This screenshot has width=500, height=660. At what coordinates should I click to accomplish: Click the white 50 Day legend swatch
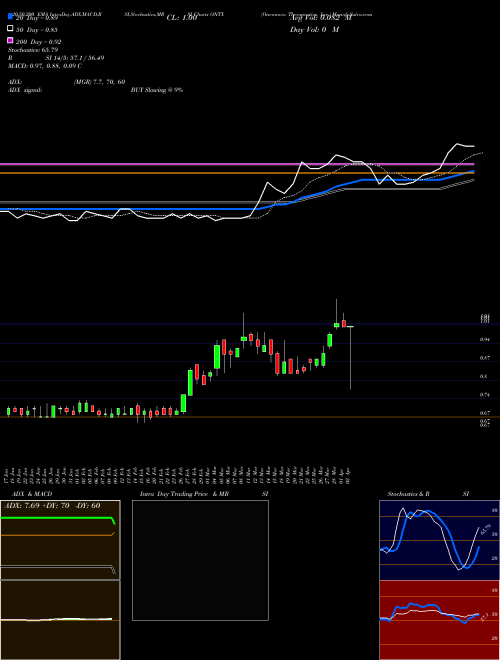click(11, 29)
